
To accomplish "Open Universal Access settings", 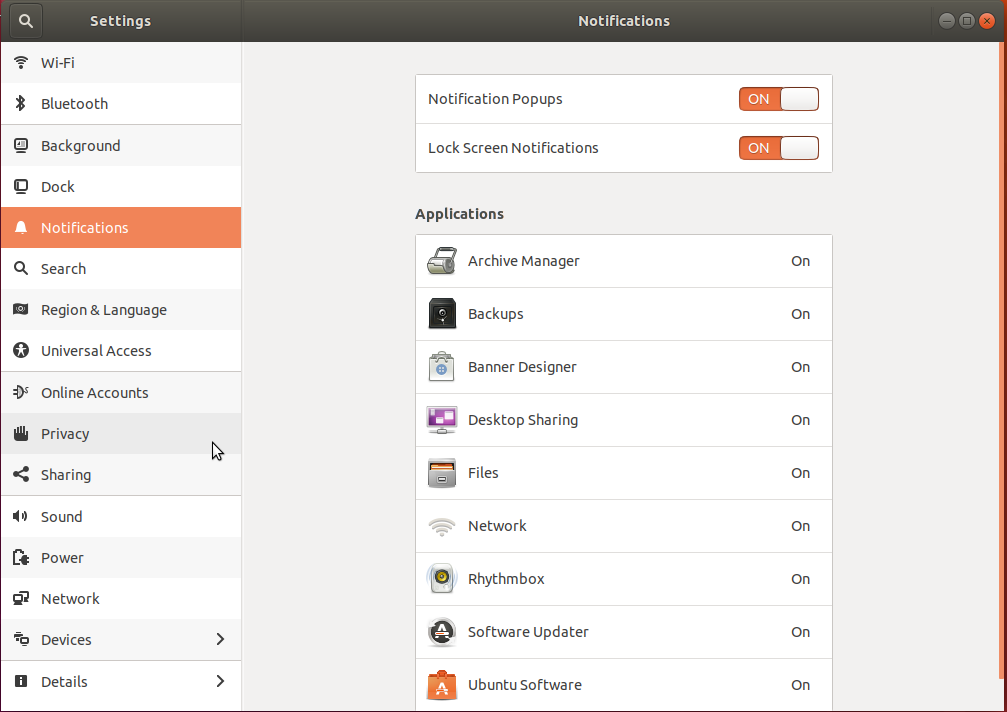I will pos(121,351).
